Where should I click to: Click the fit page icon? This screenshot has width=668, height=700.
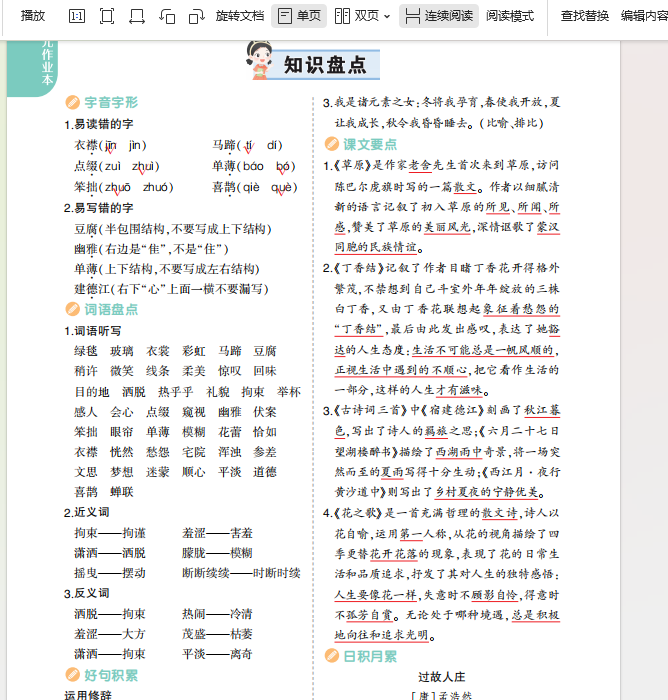(107, 17)
